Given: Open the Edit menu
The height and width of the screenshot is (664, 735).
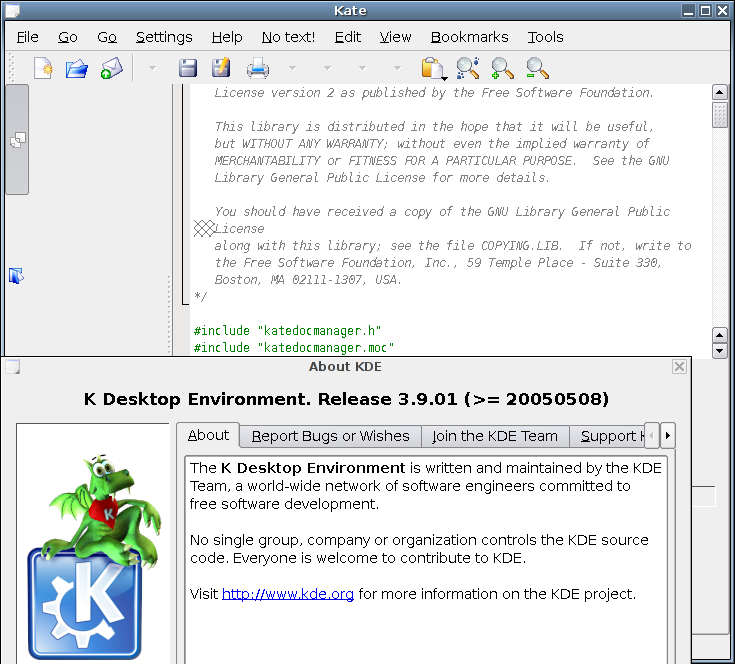Looking at the screenshot, I should (x=348, y=37).
